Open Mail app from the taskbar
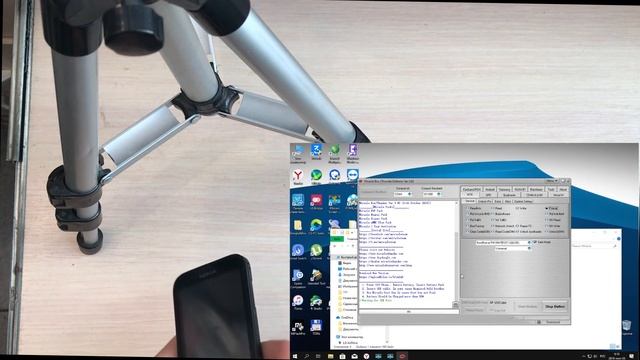Screen dimensions: 640x360 (x=354, y=356)
